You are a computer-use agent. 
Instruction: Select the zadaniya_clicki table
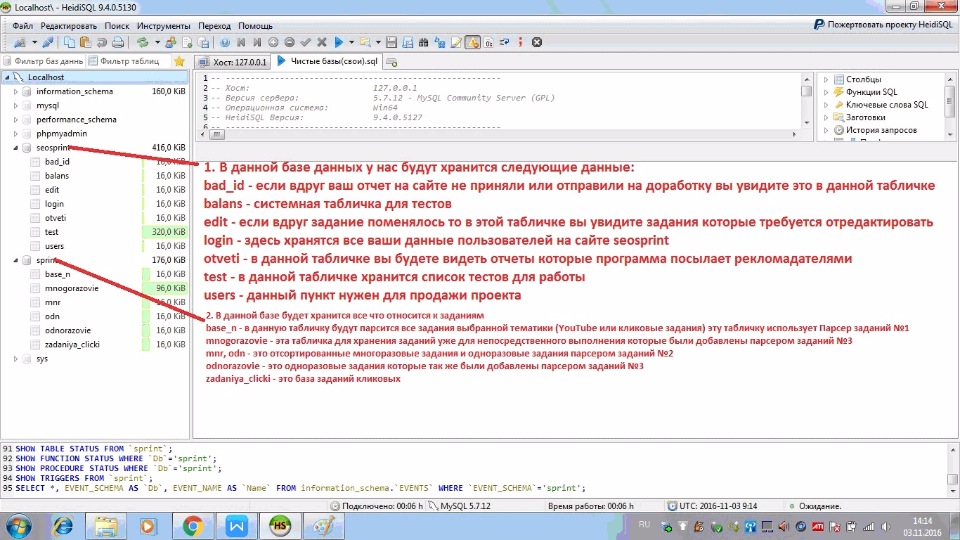(x=72, y=345)
